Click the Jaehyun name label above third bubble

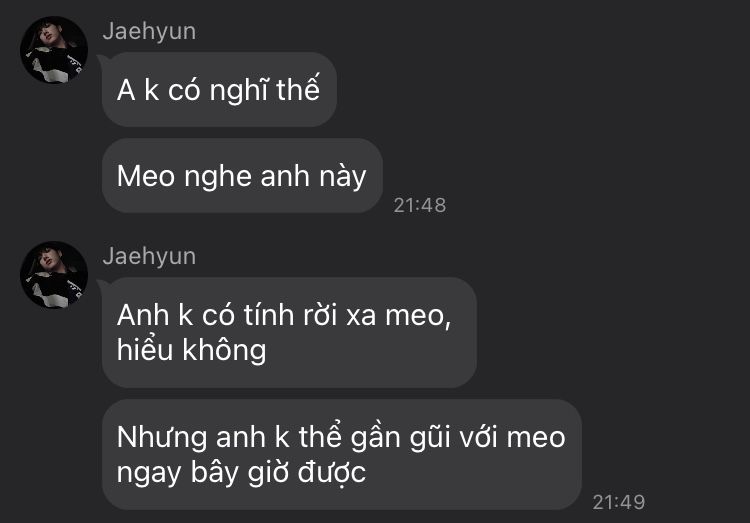pyautogui.click(x=149, y=256)
